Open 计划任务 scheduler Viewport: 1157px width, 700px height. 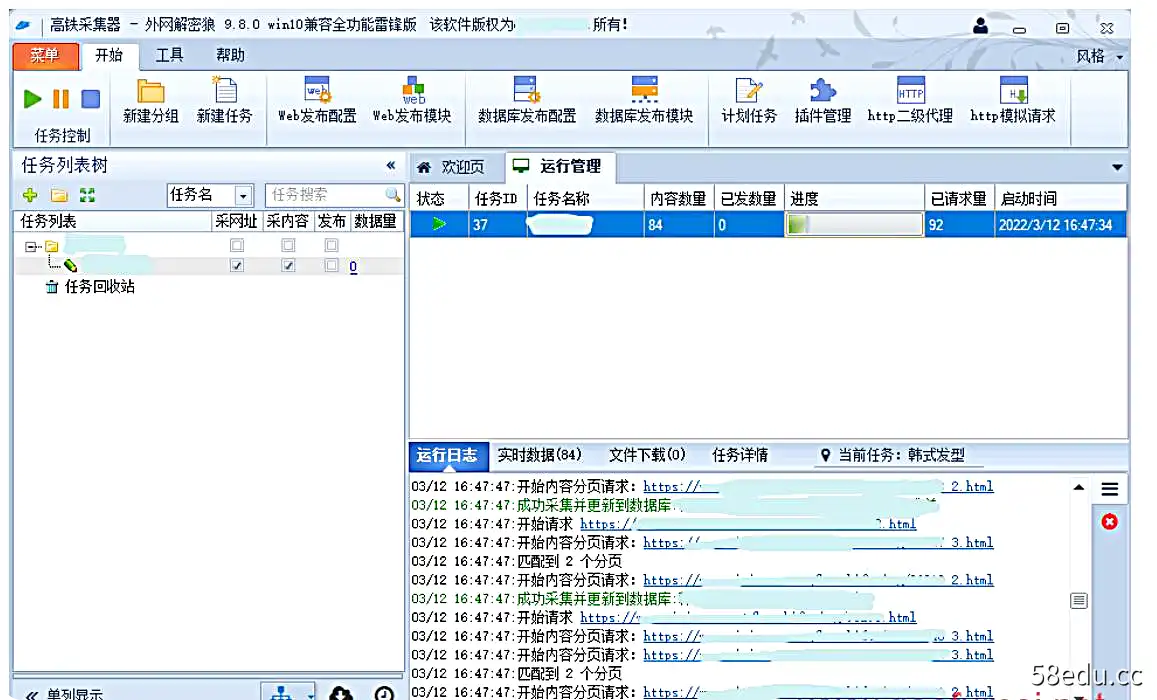(x=749, y=101)
